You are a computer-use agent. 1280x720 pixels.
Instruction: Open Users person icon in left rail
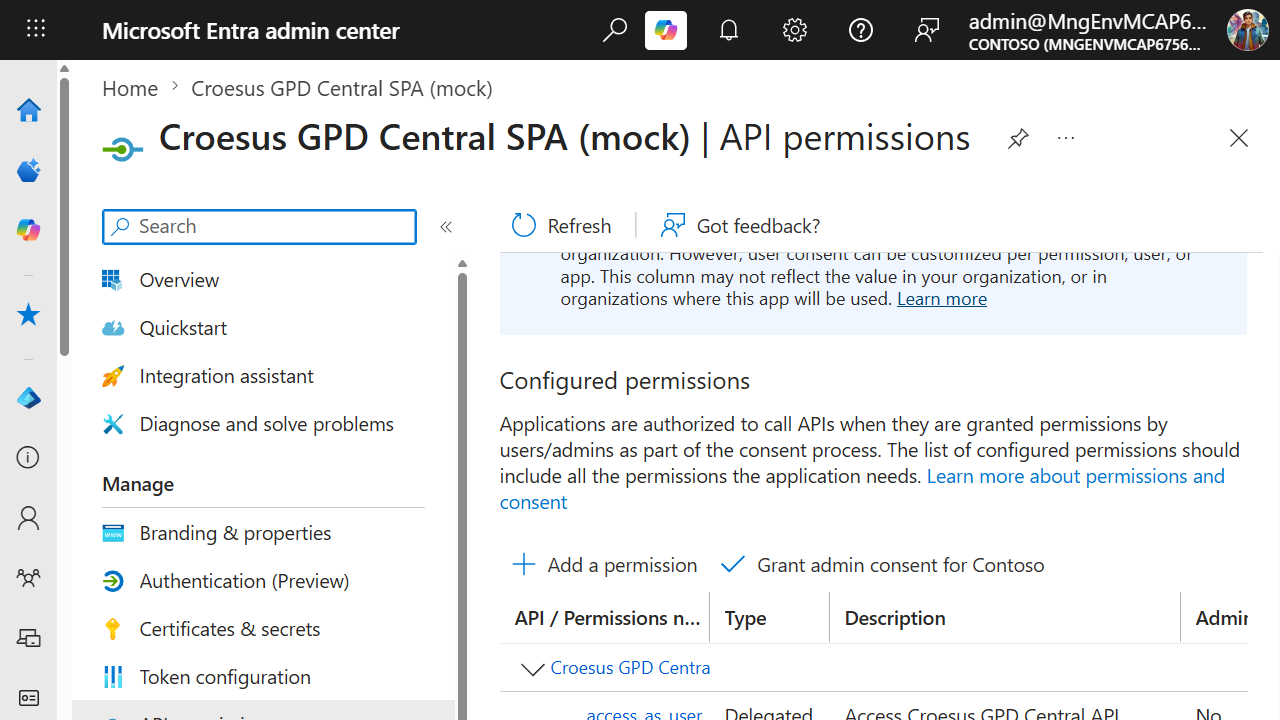pyautogui.click(x=29, y=518)
